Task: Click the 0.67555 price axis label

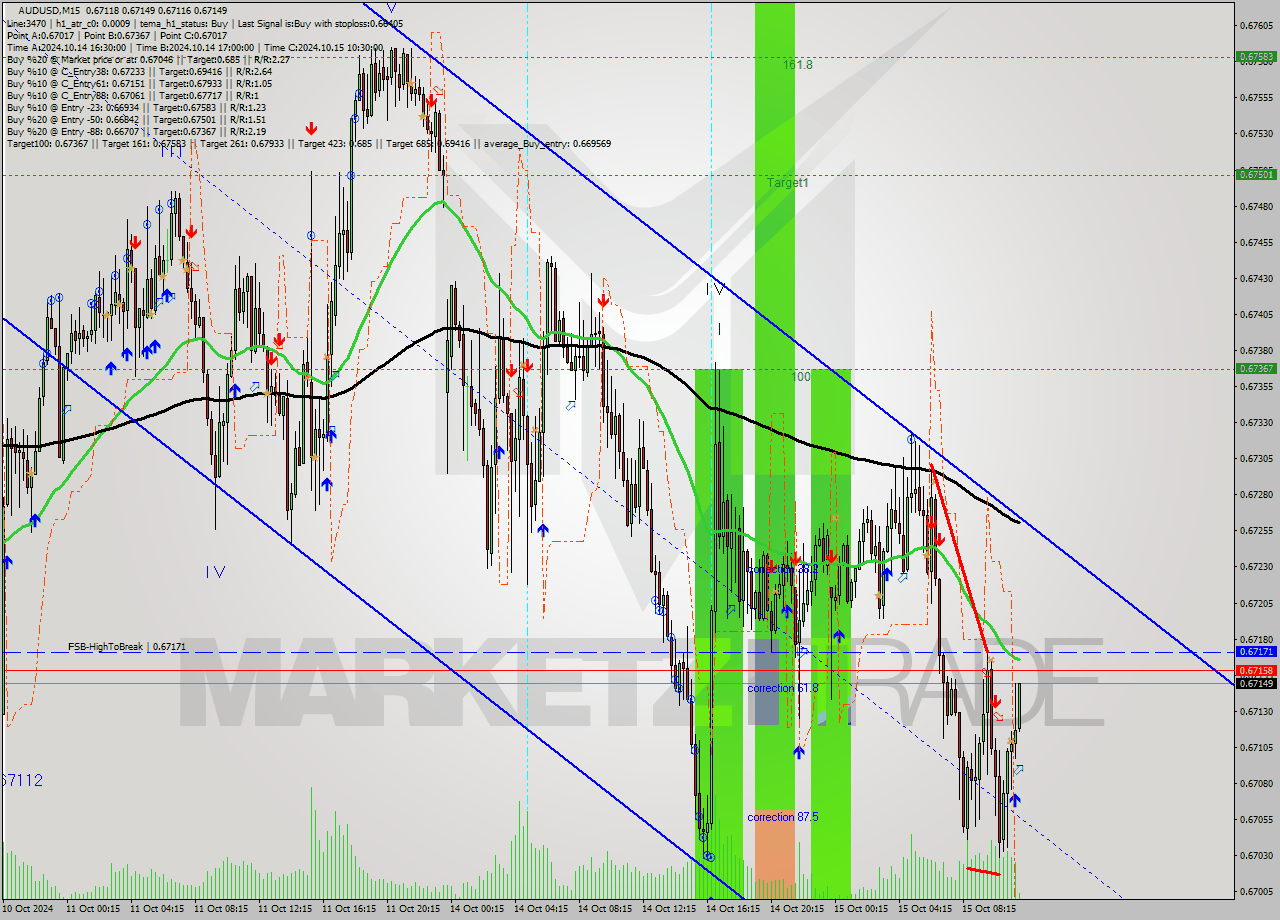Action: click(x=1256, y=97)
